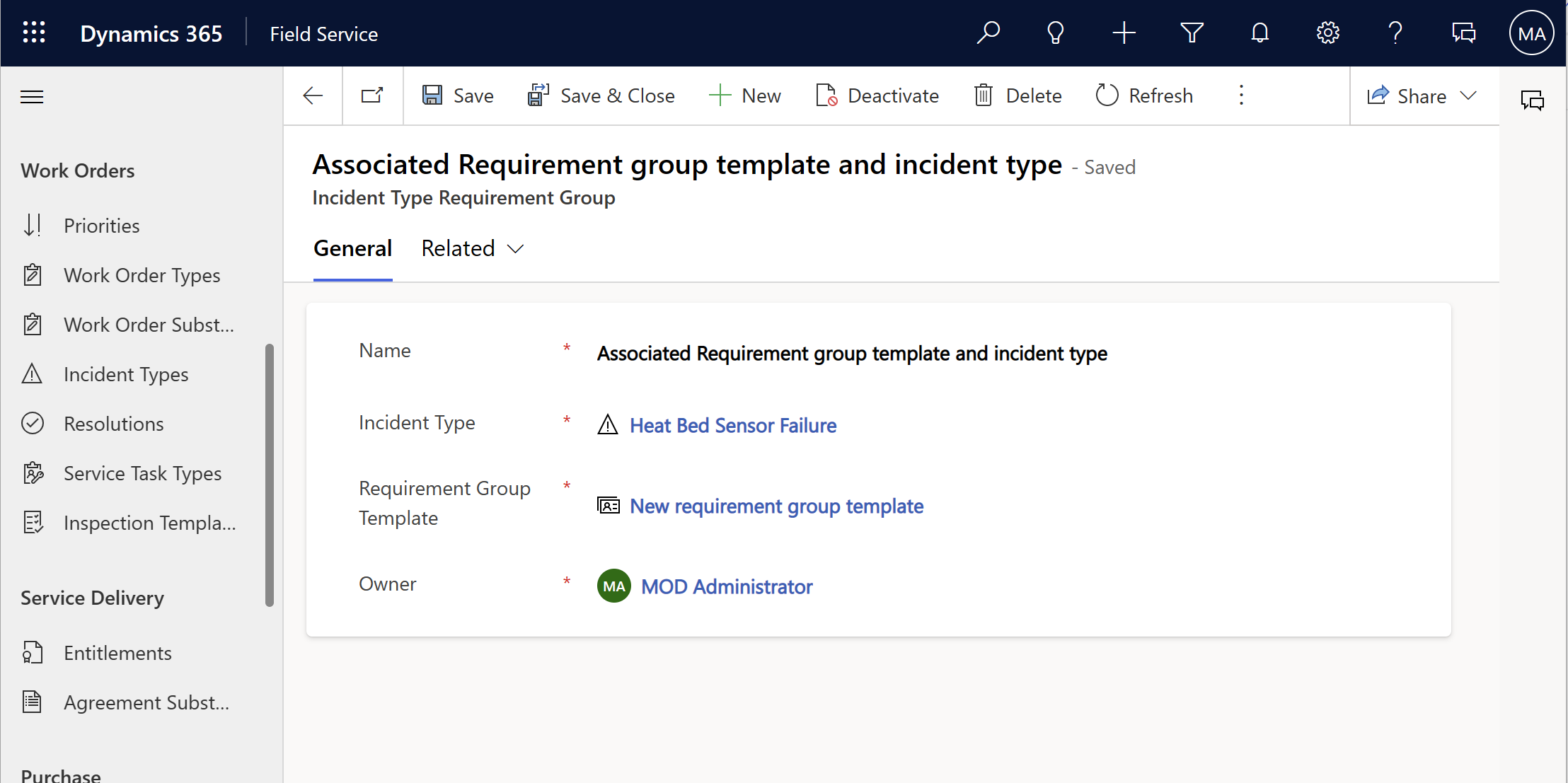Click the MOD Administrator owner field
This screenshot has width=1568, height=783.
point(727,585)
